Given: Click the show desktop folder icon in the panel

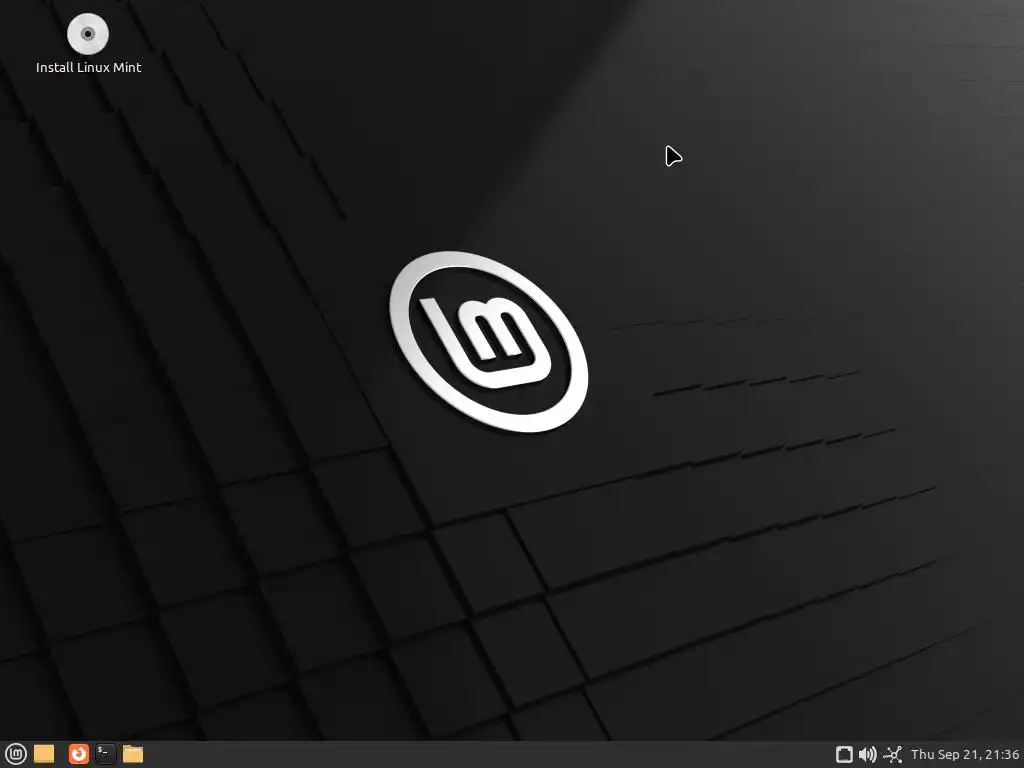Looking at the screenshot, I should coord(44,754).
